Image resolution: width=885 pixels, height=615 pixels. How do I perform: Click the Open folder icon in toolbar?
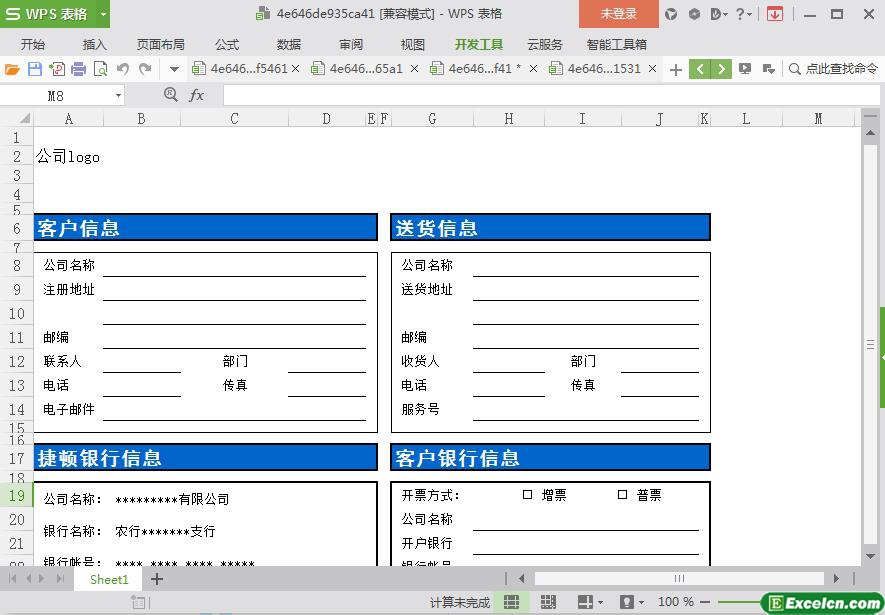12,69
